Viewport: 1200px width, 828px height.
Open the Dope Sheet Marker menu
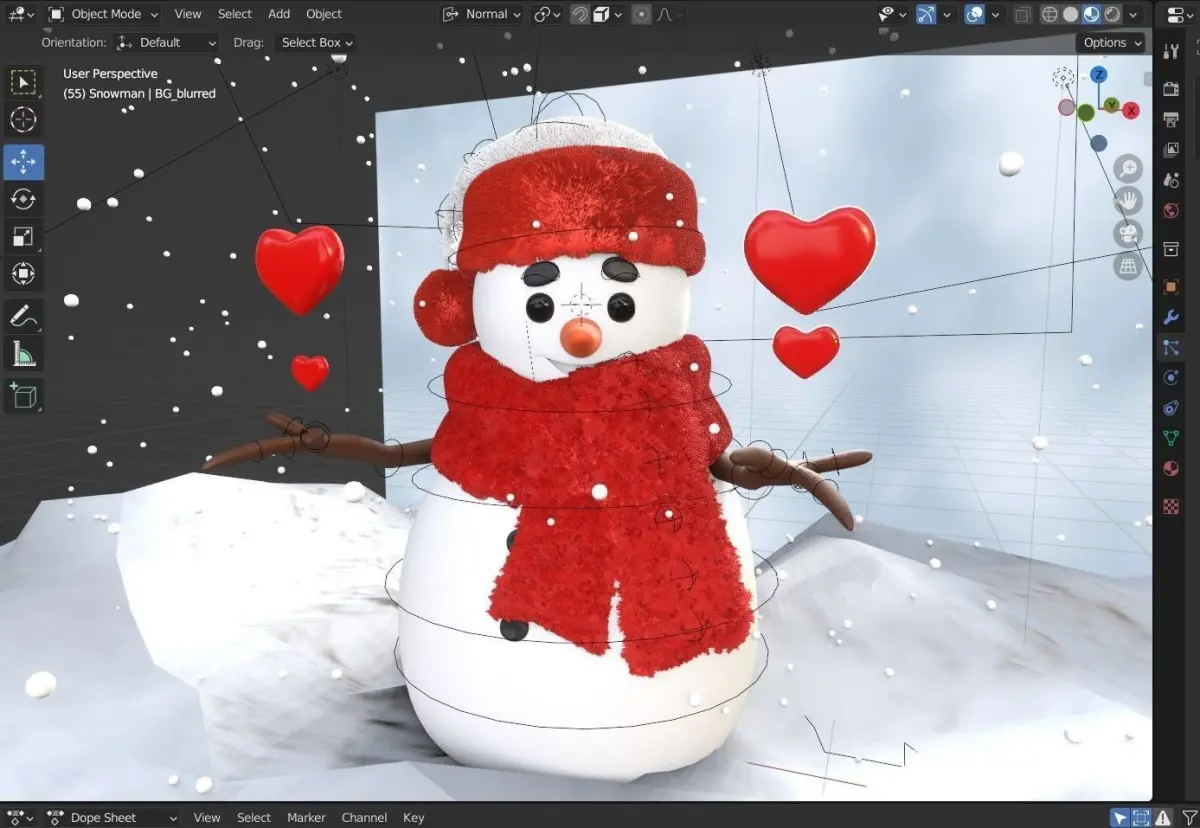coord(306,817)
